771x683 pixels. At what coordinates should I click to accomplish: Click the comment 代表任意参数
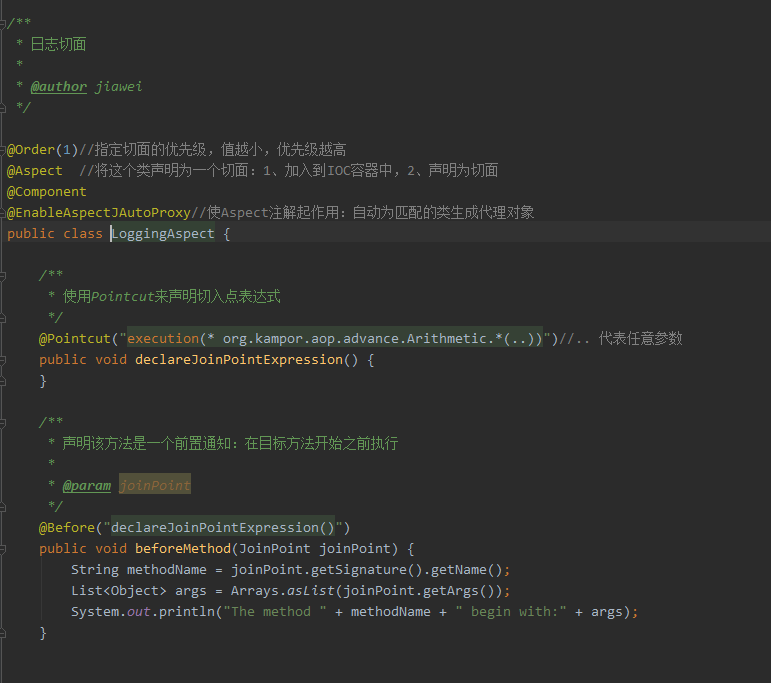641,338
